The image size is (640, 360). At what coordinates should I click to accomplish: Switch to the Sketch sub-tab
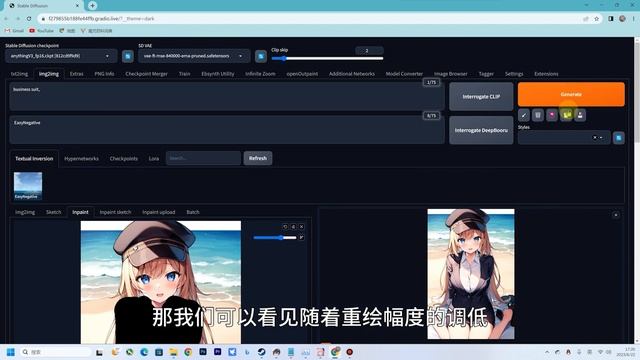(x=53, y=212)
